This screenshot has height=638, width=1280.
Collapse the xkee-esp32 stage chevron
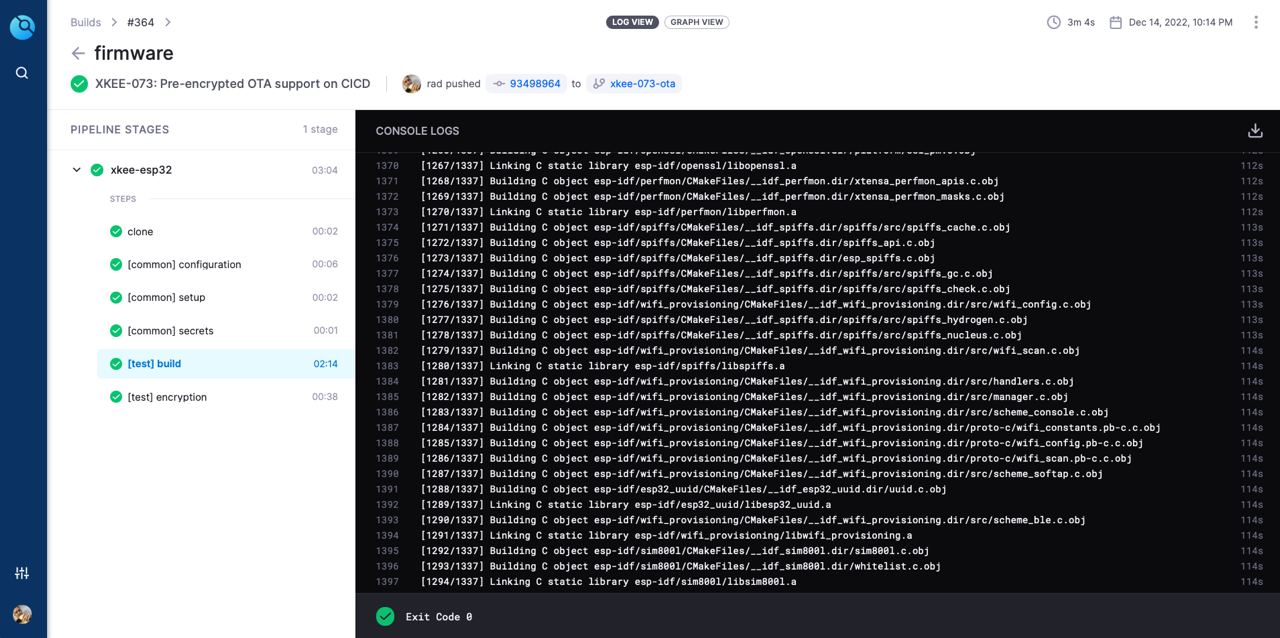pyautogui.click(x=76, y=170)
